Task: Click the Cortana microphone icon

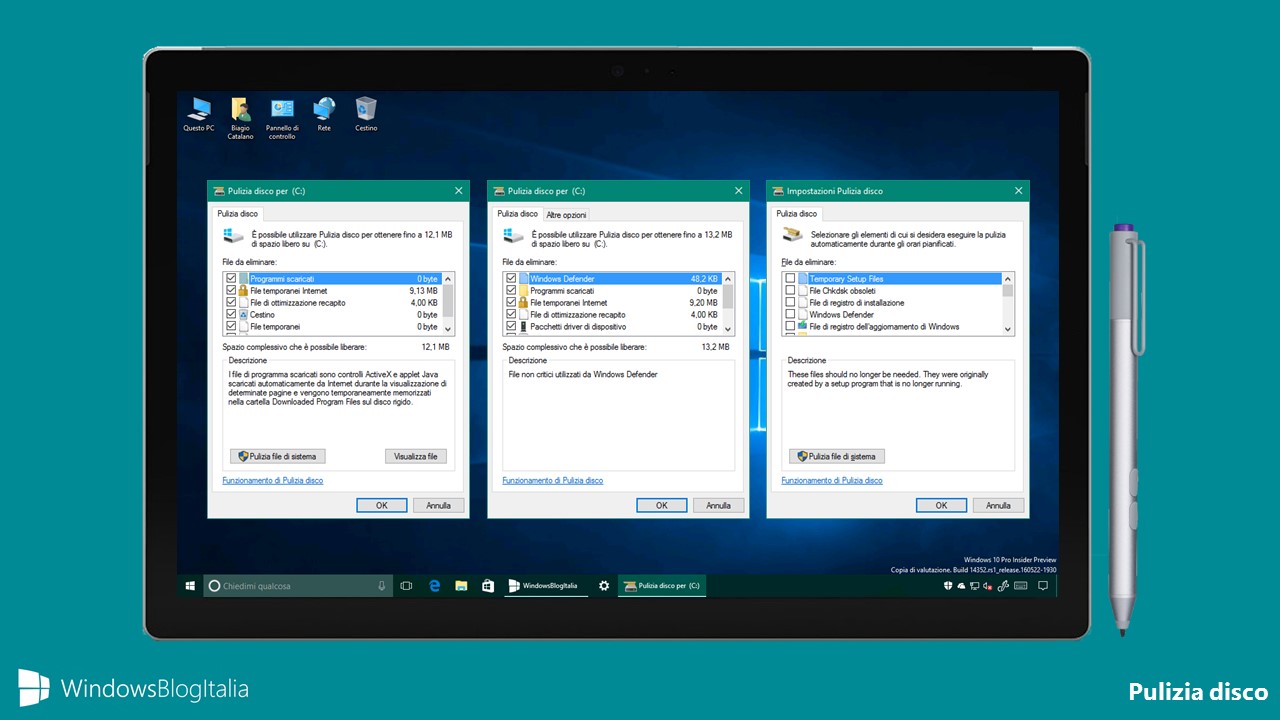Action: click(x=381, y=586)
